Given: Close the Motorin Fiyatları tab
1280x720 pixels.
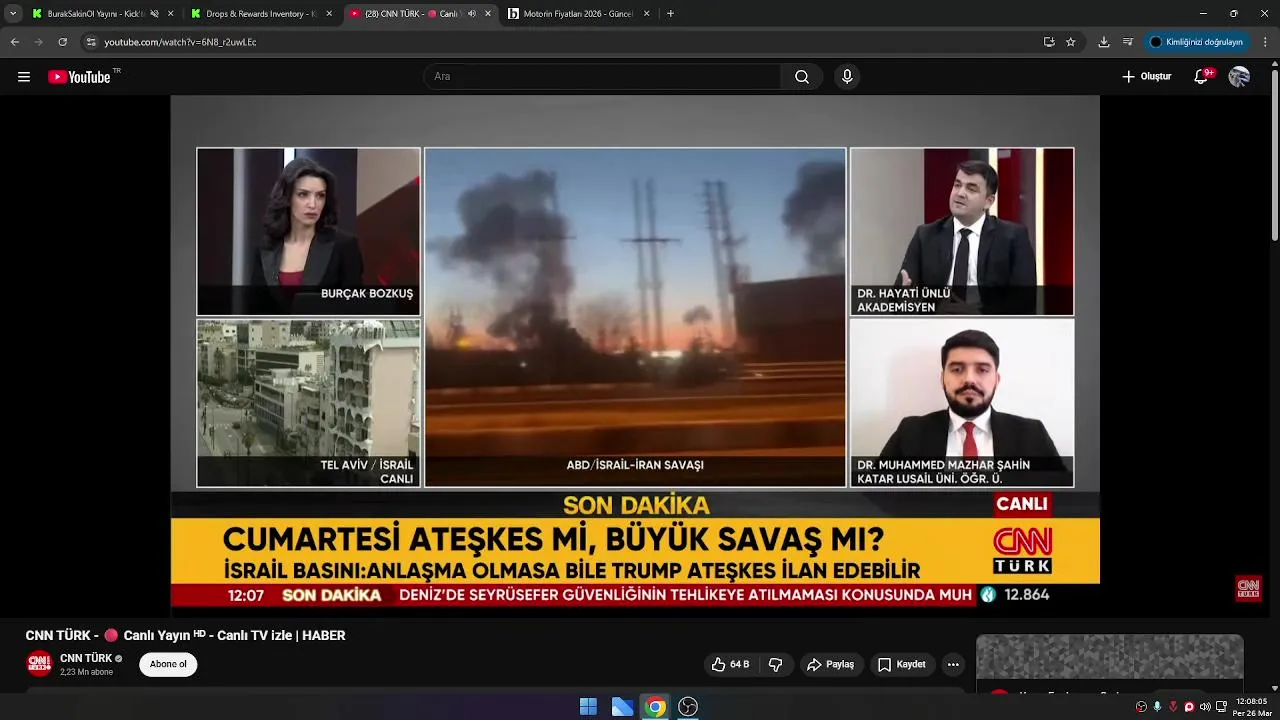Looking at the screenshot, I should [x=646, y=14].
